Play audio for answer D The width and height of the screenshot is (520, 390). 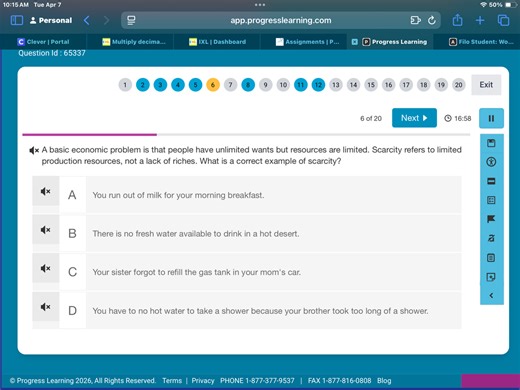point(46,307)
